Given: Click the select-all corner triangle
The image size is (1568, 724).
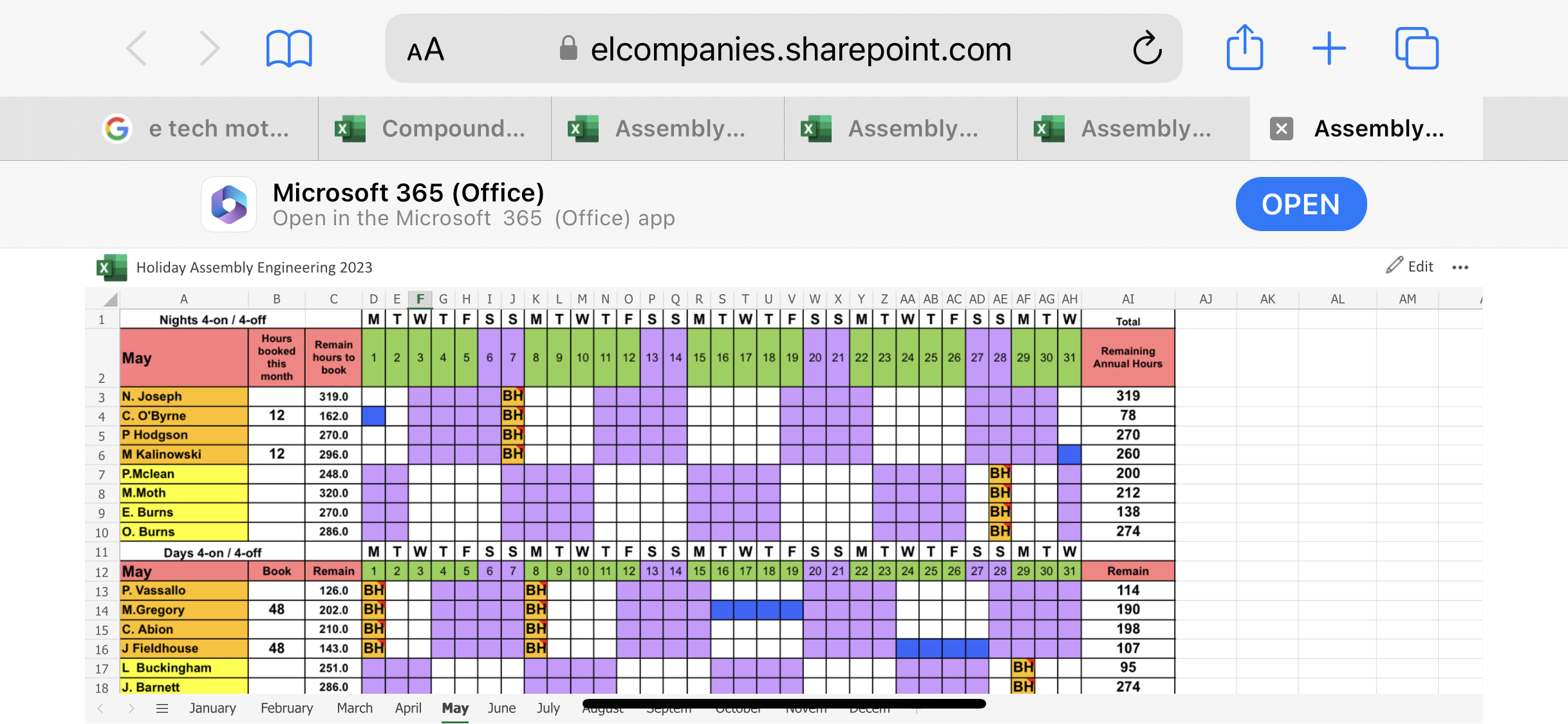Looking at the screenshot, I should tap(110, 299).
